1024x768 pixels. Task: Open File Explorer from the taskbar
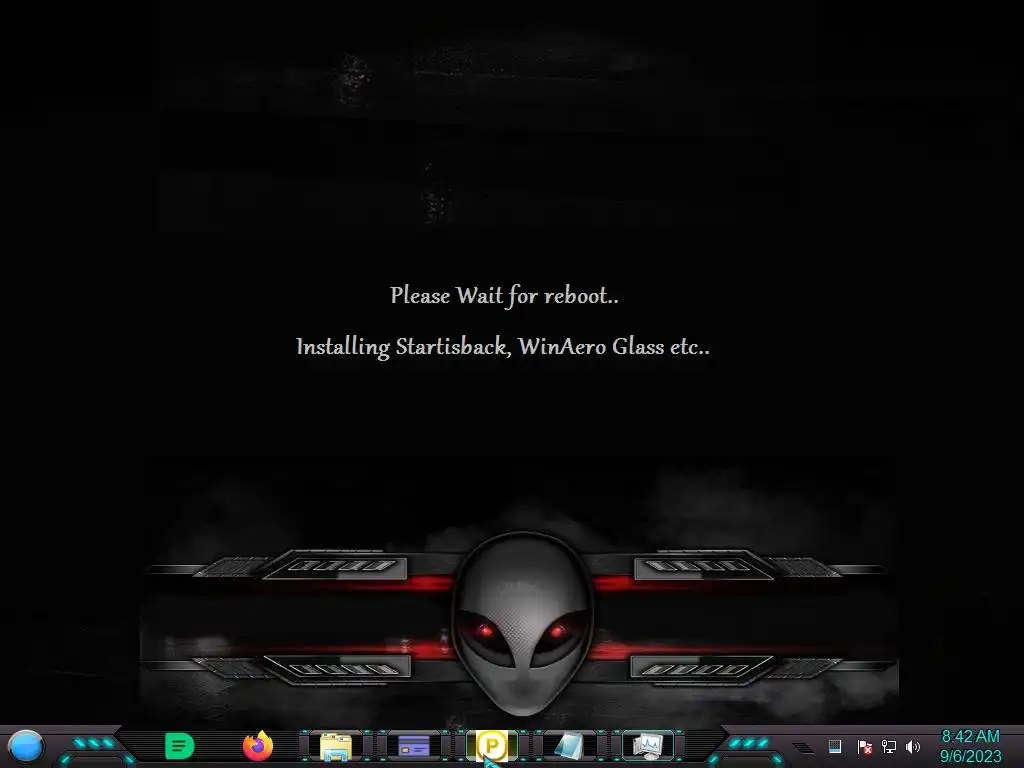pyautogui.click(x=336, y=746)
